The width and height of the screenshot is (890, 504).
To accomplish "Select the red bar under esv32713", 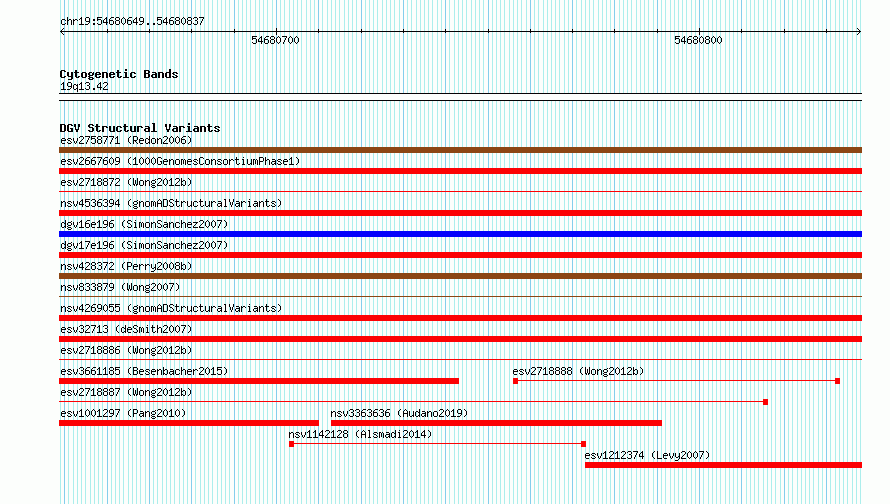I will point(460,339).
